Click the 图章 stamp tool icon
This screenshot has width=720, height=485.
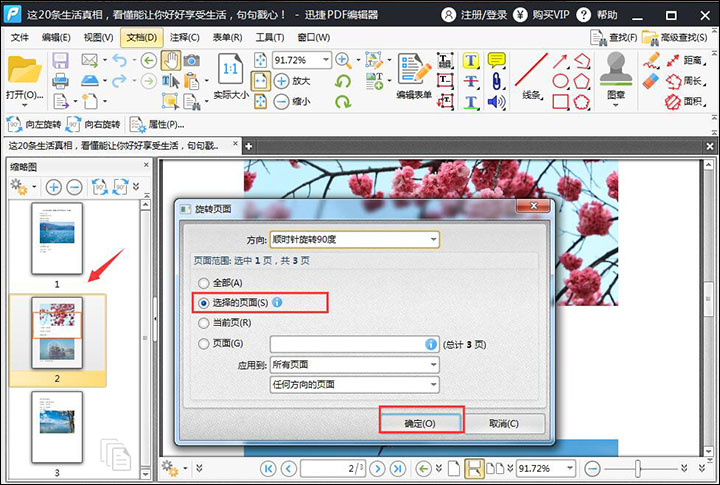click(x=615, y=71)
